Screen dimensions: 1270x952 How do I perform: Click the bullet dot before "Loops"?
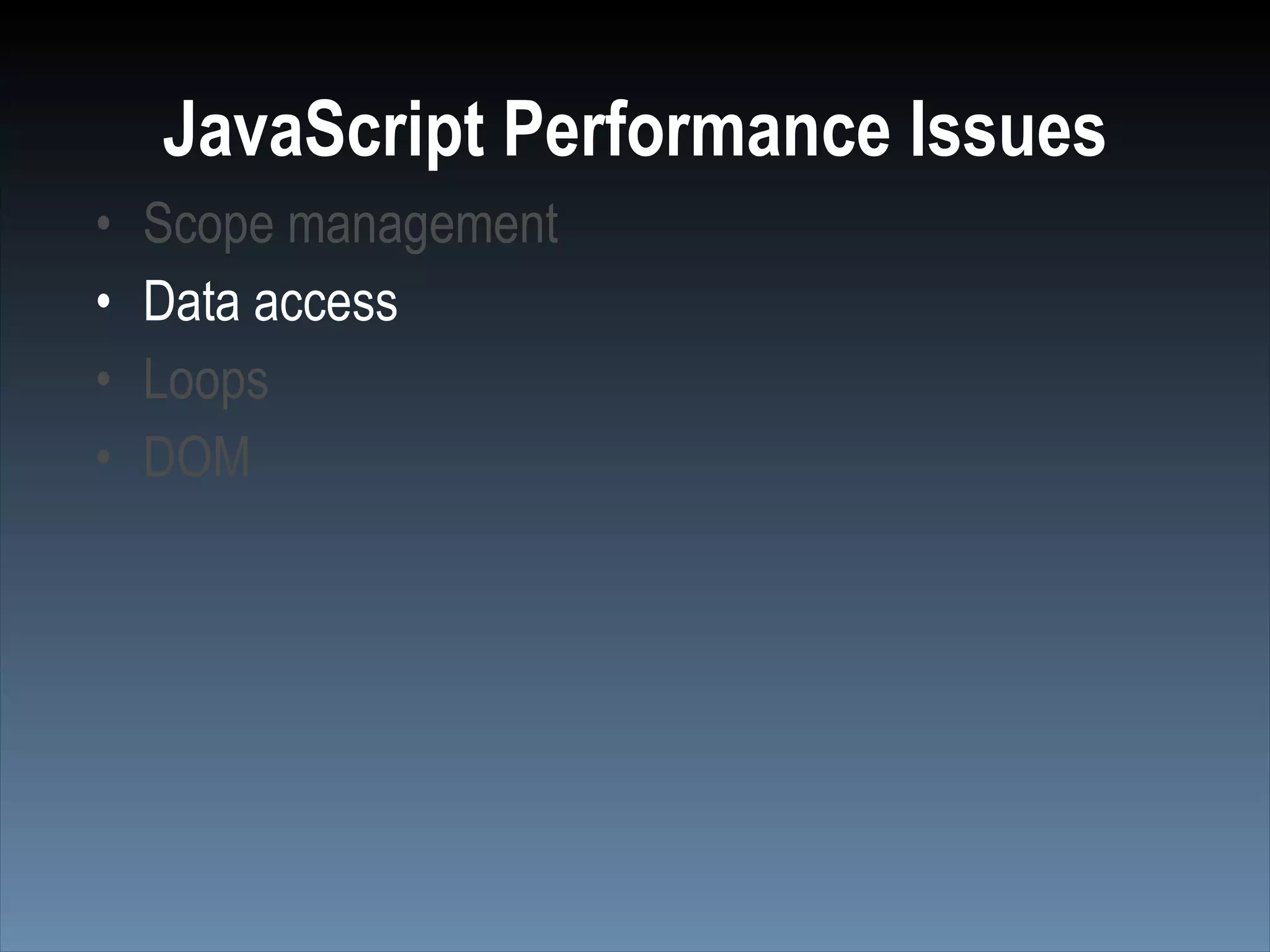(x=104, y=380)
